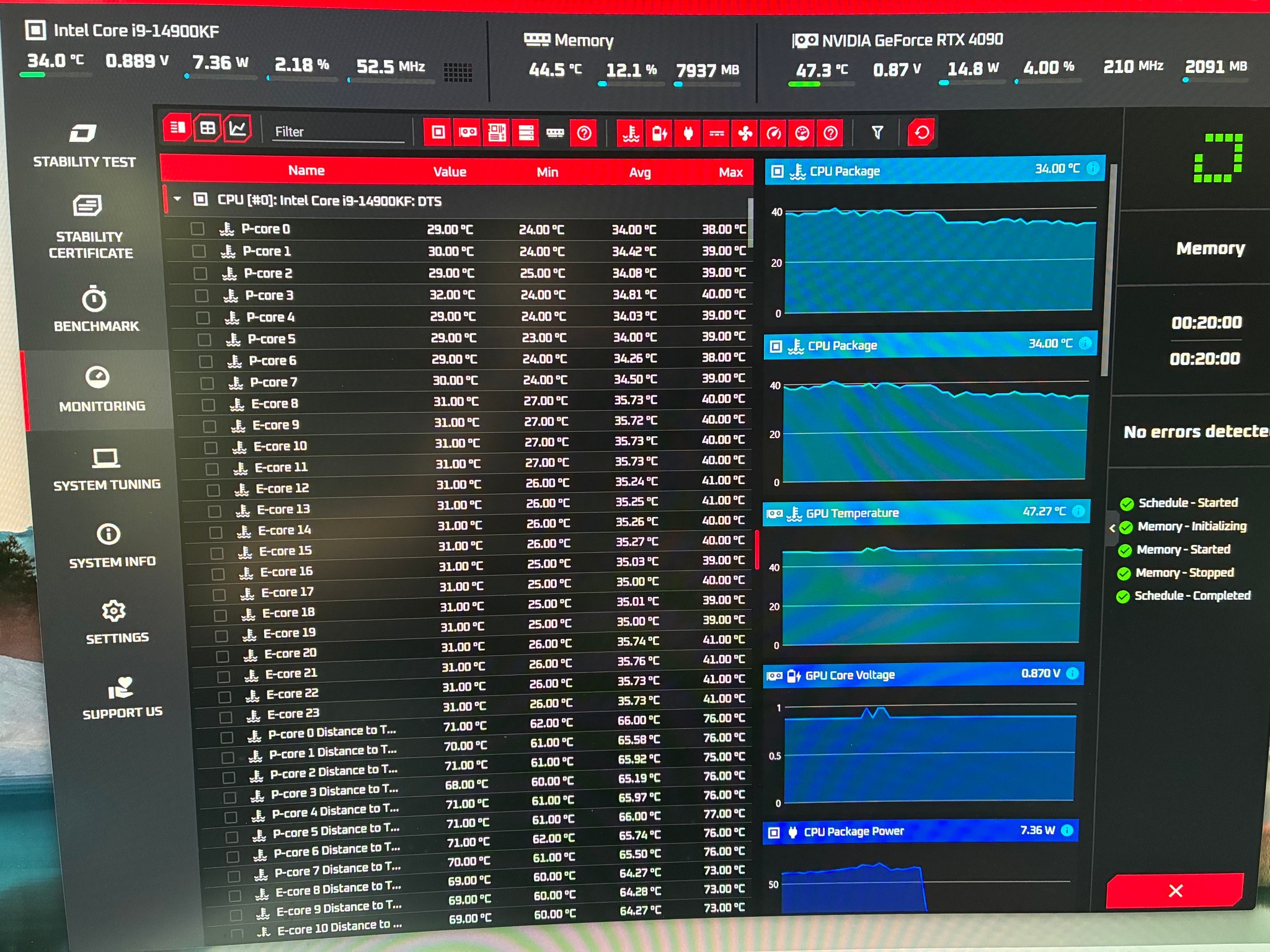Screen dimensions: 1270x952
Task: Open the Stability Test section
Action: coord(84,146)
